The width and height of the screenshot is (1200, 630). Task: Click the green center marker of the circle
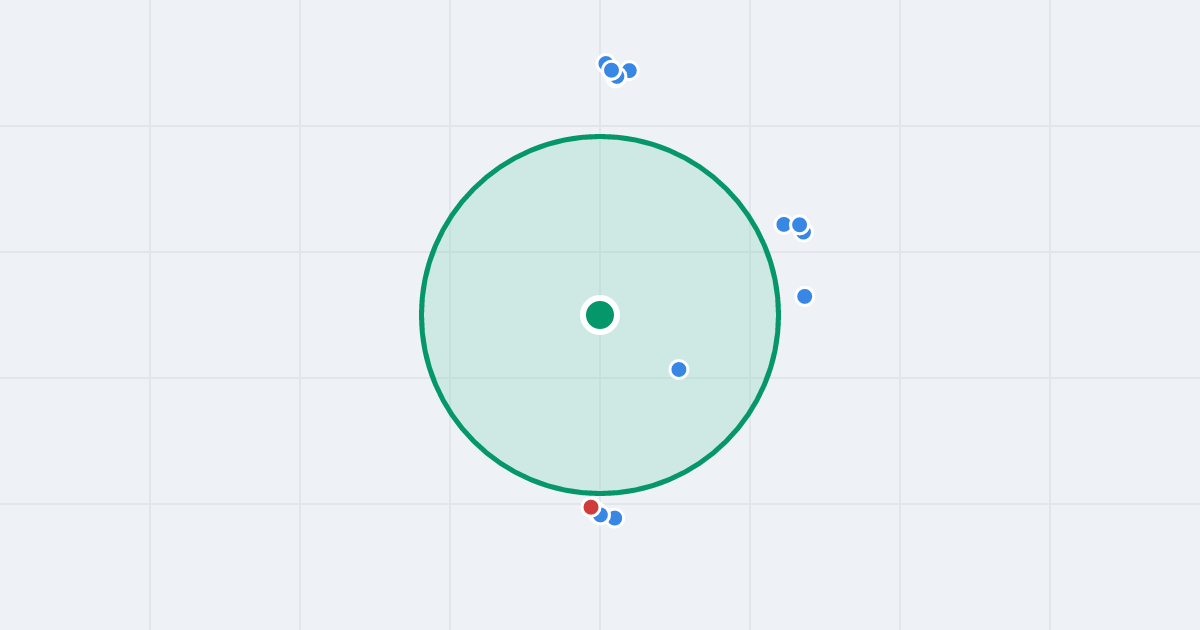click(x=600, y=315)
